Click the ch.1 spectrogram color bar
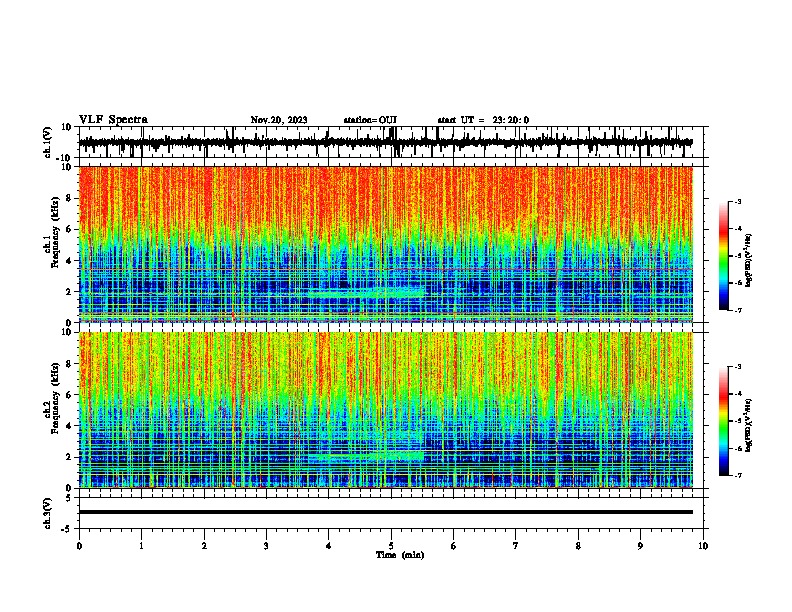Viewport: 792px width, 612px height. (x=723, y=255)
